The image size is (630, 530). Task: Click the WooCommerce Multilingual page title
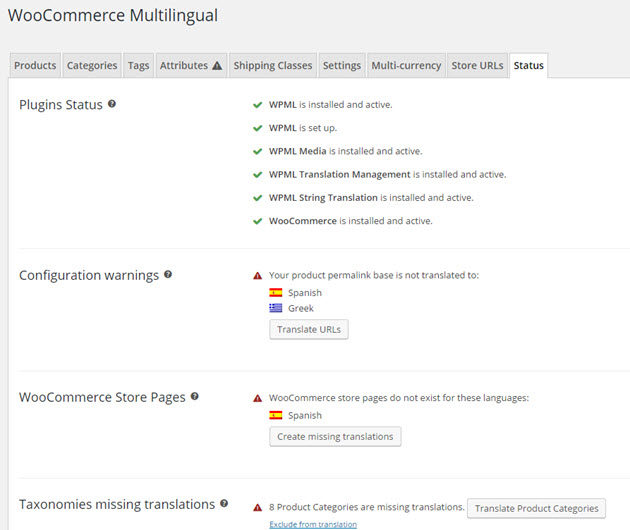coord(113,16)
